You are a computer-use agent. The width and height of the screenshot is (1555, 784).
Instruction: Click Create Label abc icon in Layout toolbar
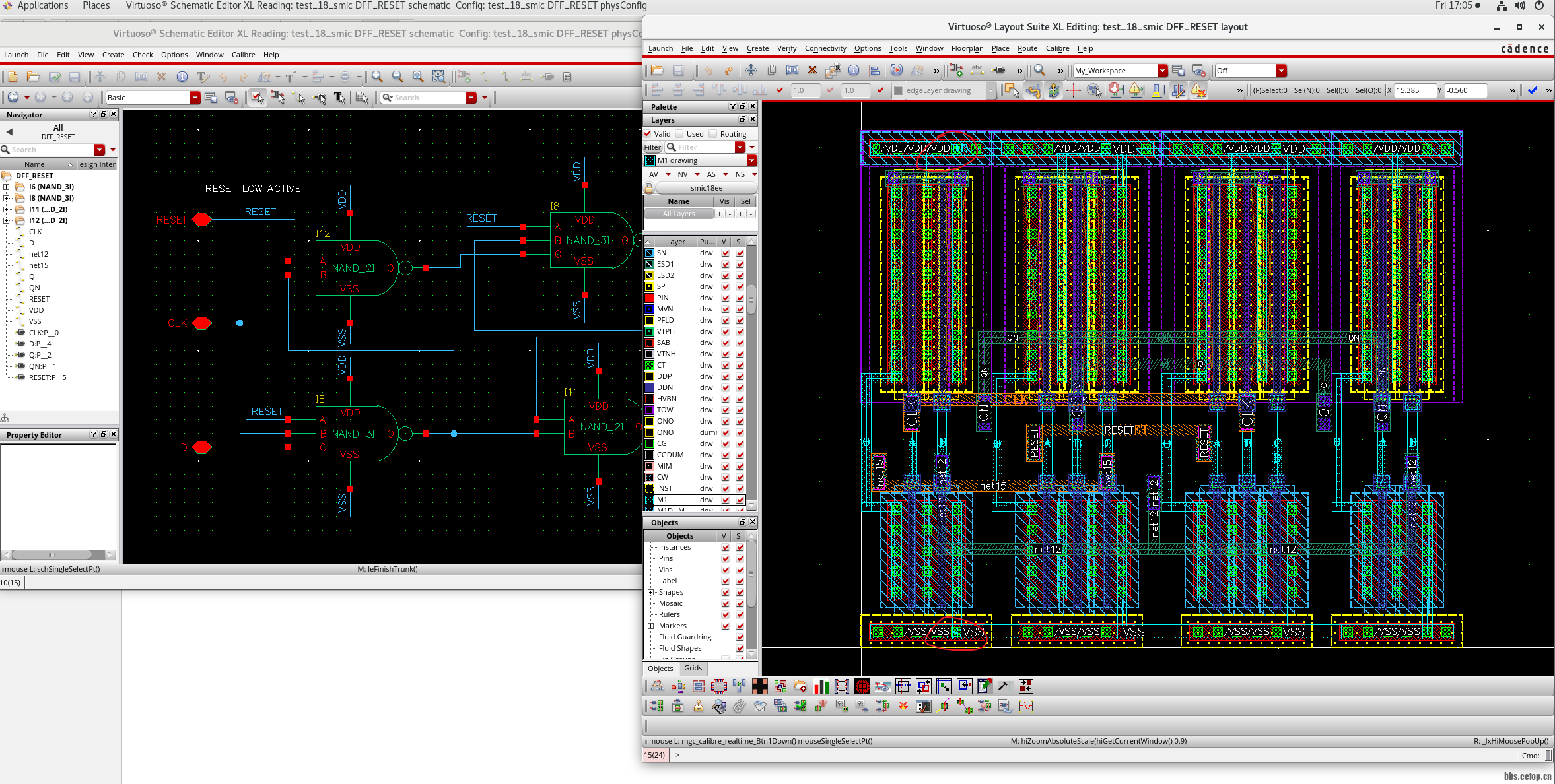977,70
